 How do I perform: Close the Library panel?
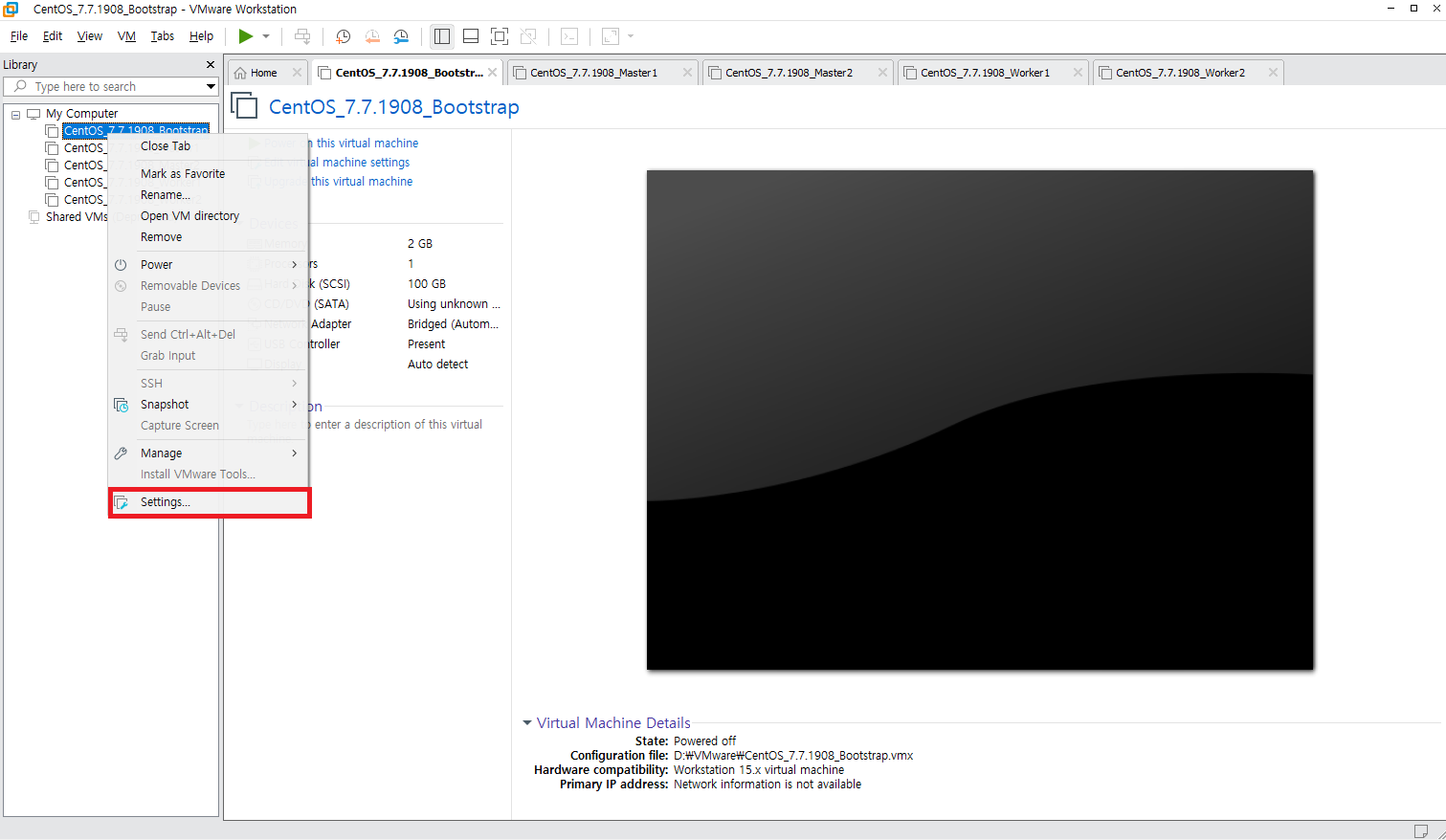[x=211, y=65]
